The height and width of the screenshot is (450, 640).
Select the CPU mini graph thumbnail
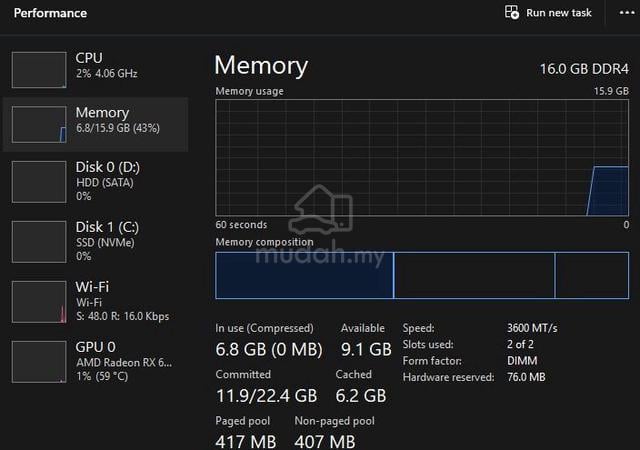(x=39, y=69)
